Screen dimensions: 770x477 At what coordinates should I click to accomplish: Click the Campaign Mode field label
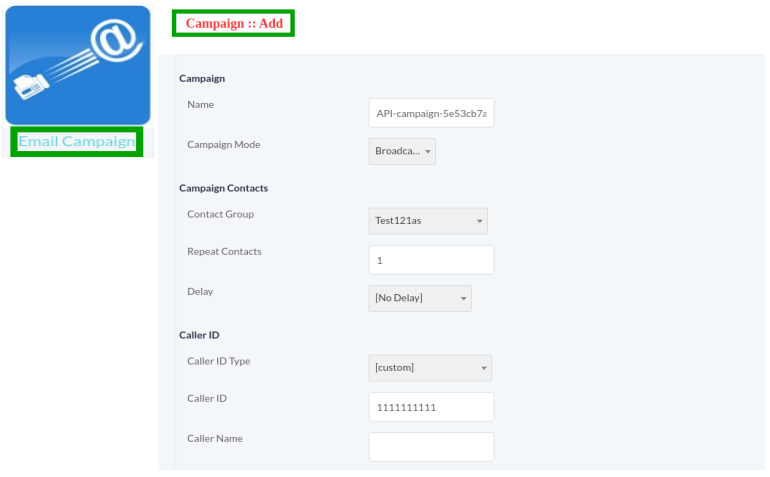[x=223, y=145]
